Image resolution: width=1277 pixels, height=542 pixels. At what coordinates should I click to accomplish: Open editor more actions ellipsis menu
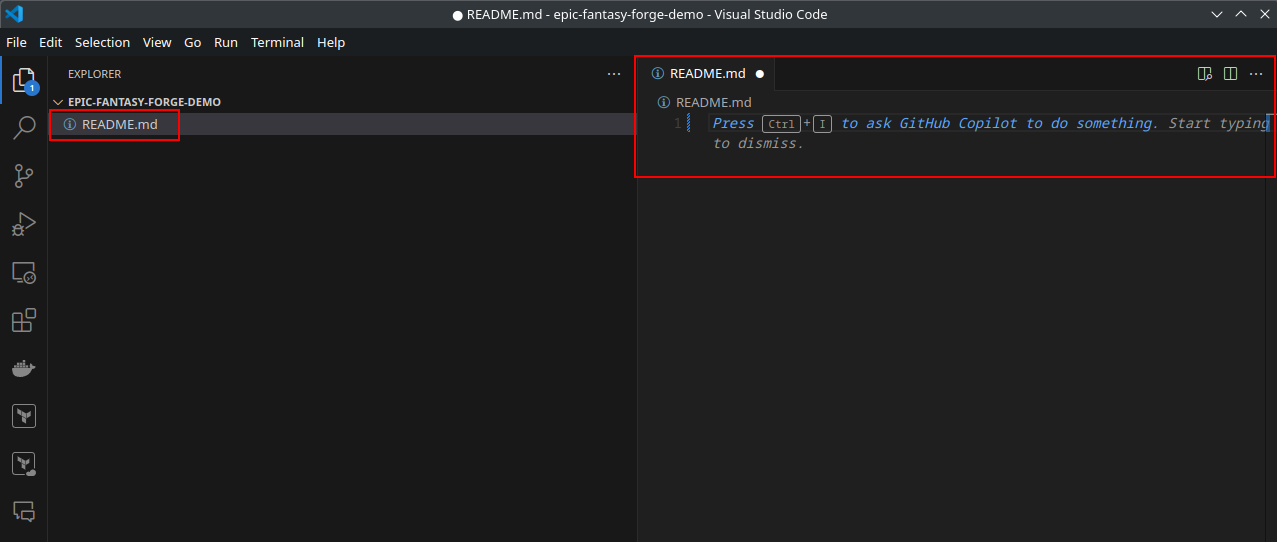tap(1257, 74)
